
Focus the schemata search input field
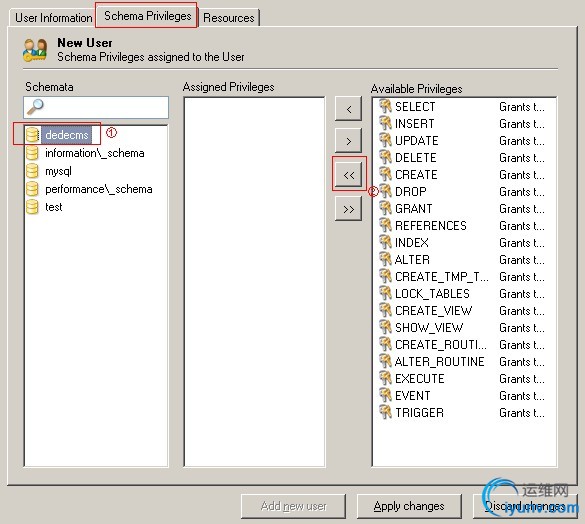point(96,107)
